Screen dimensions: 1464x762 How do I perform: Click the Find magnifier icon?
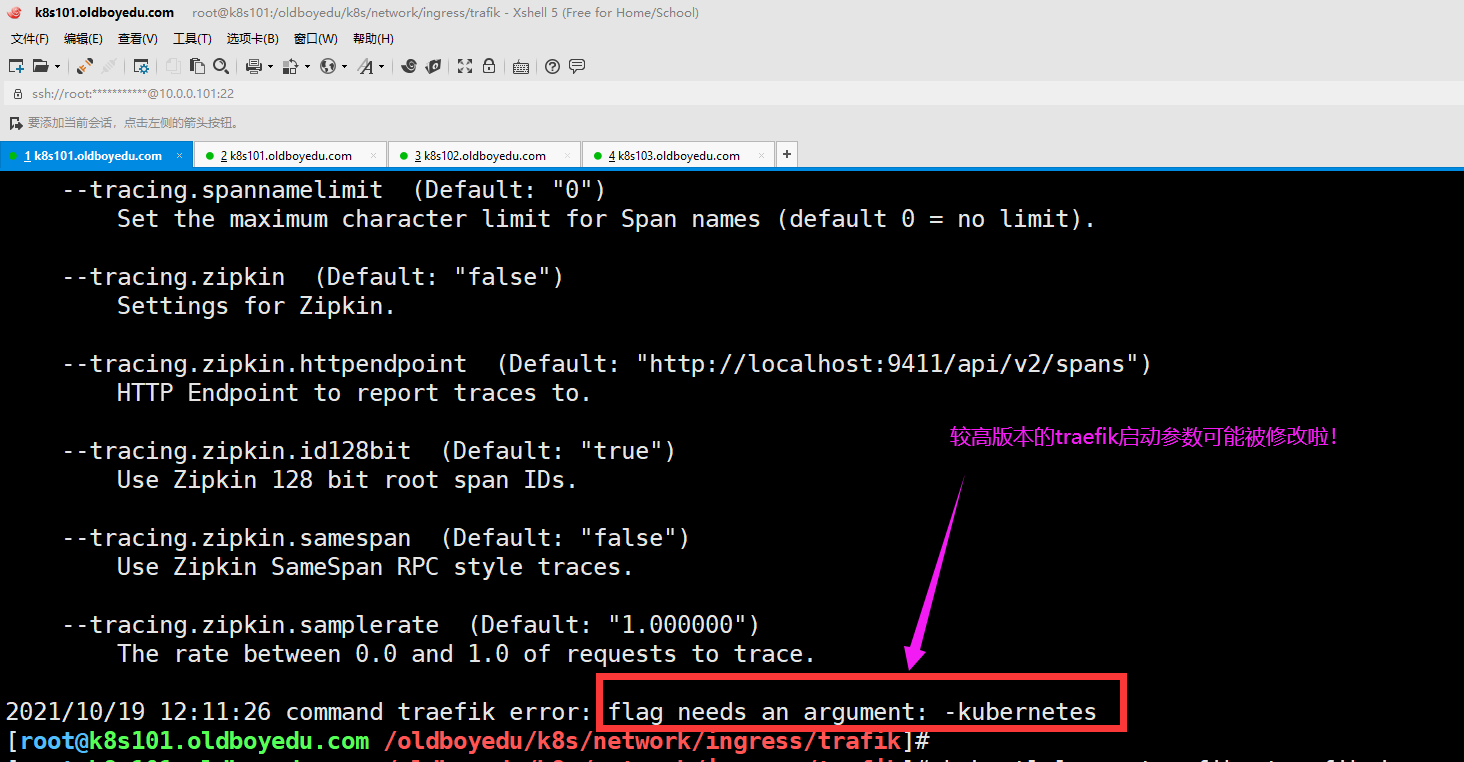pyautogui.click(x=221, y=67)
